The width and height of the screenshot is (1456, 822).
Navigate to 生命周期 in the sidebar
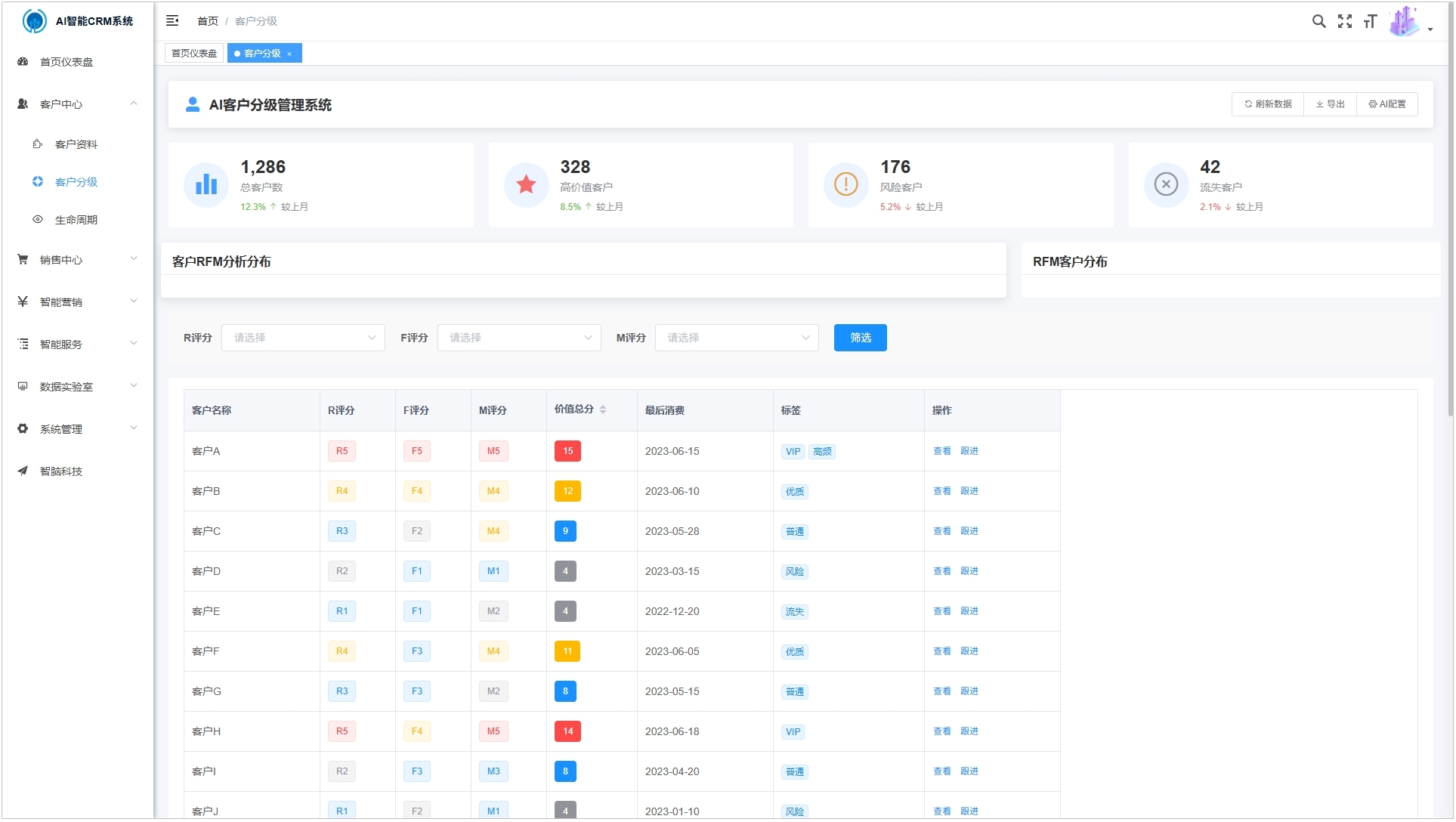tap(76, 219)
